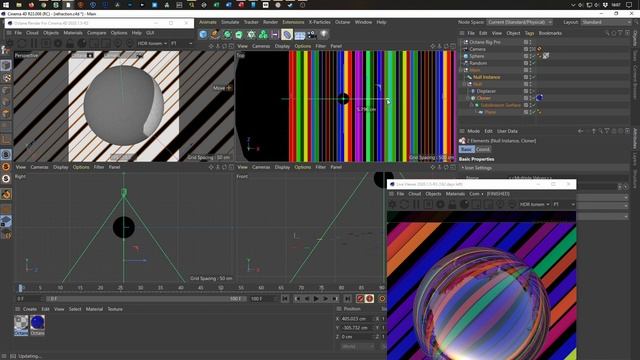This screenshot has height=360, width=640.
Task: Collapse the Cloner hierarchy in Object Manager
Action: (468, 98)
